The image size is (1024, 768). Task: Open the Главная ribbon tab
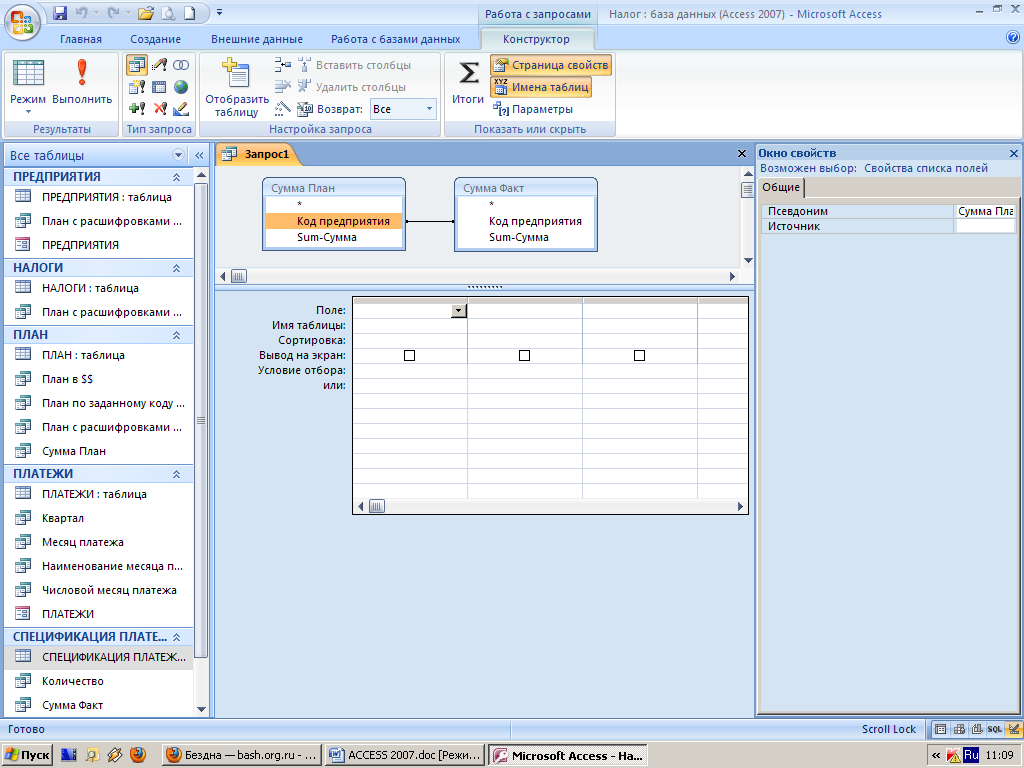point(81,39)
